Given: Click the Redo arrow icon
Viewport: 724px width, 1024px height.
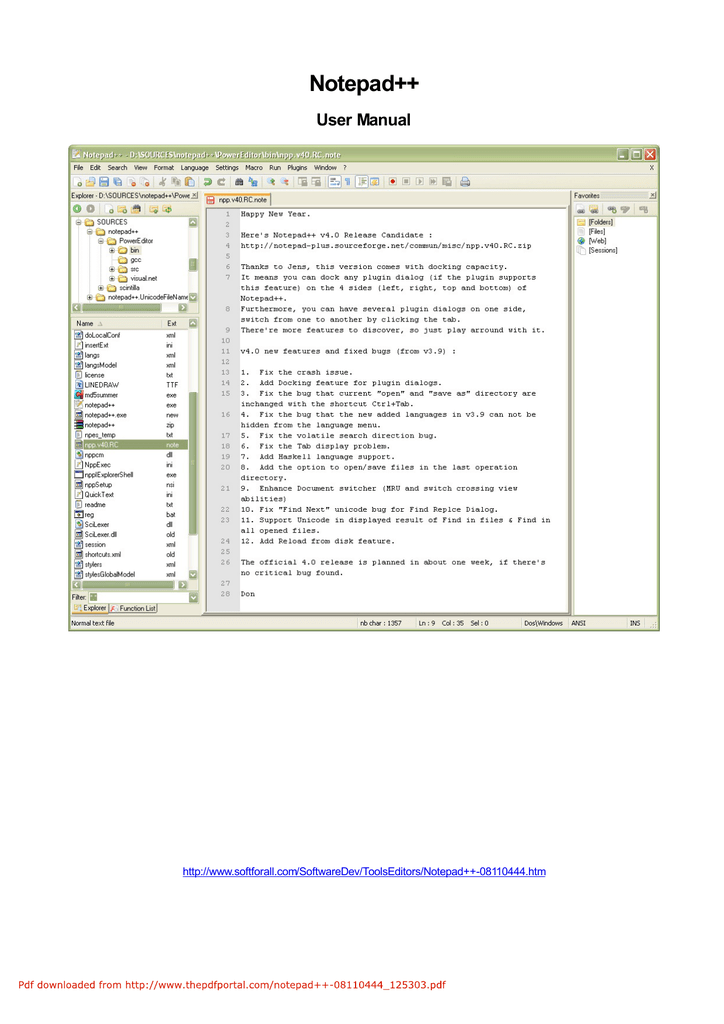Looking at the screenshot, I should click(221, 182).
